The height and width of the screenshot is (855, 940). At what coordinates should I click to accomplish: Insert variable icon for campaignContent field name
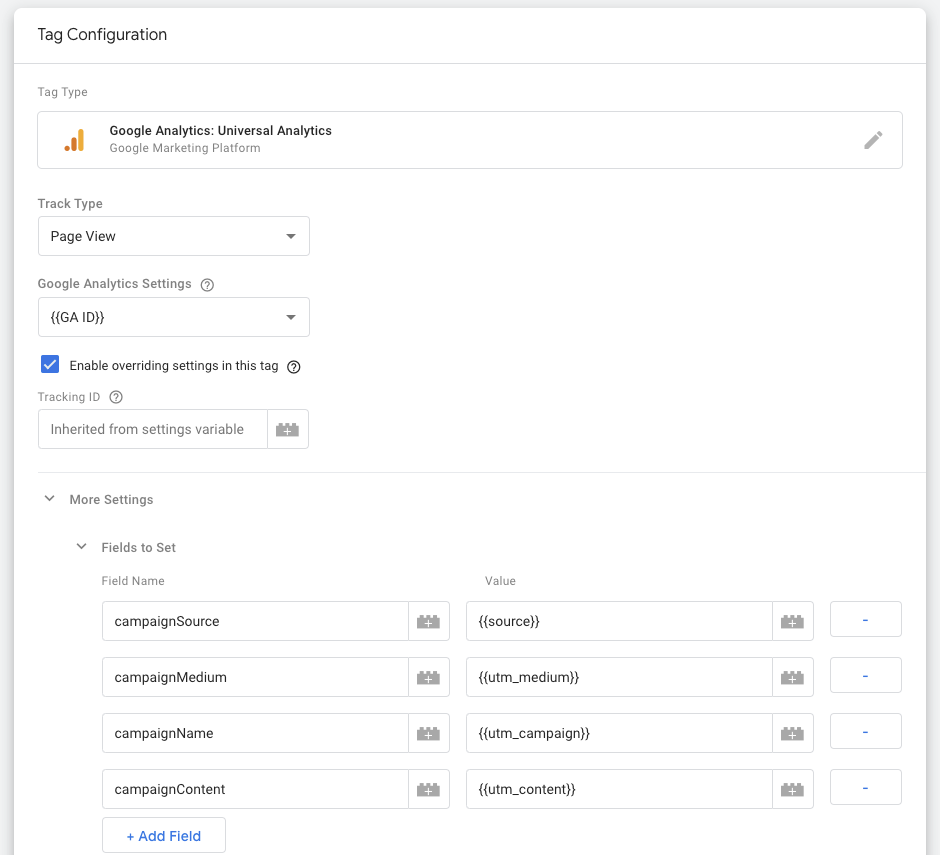429,790
